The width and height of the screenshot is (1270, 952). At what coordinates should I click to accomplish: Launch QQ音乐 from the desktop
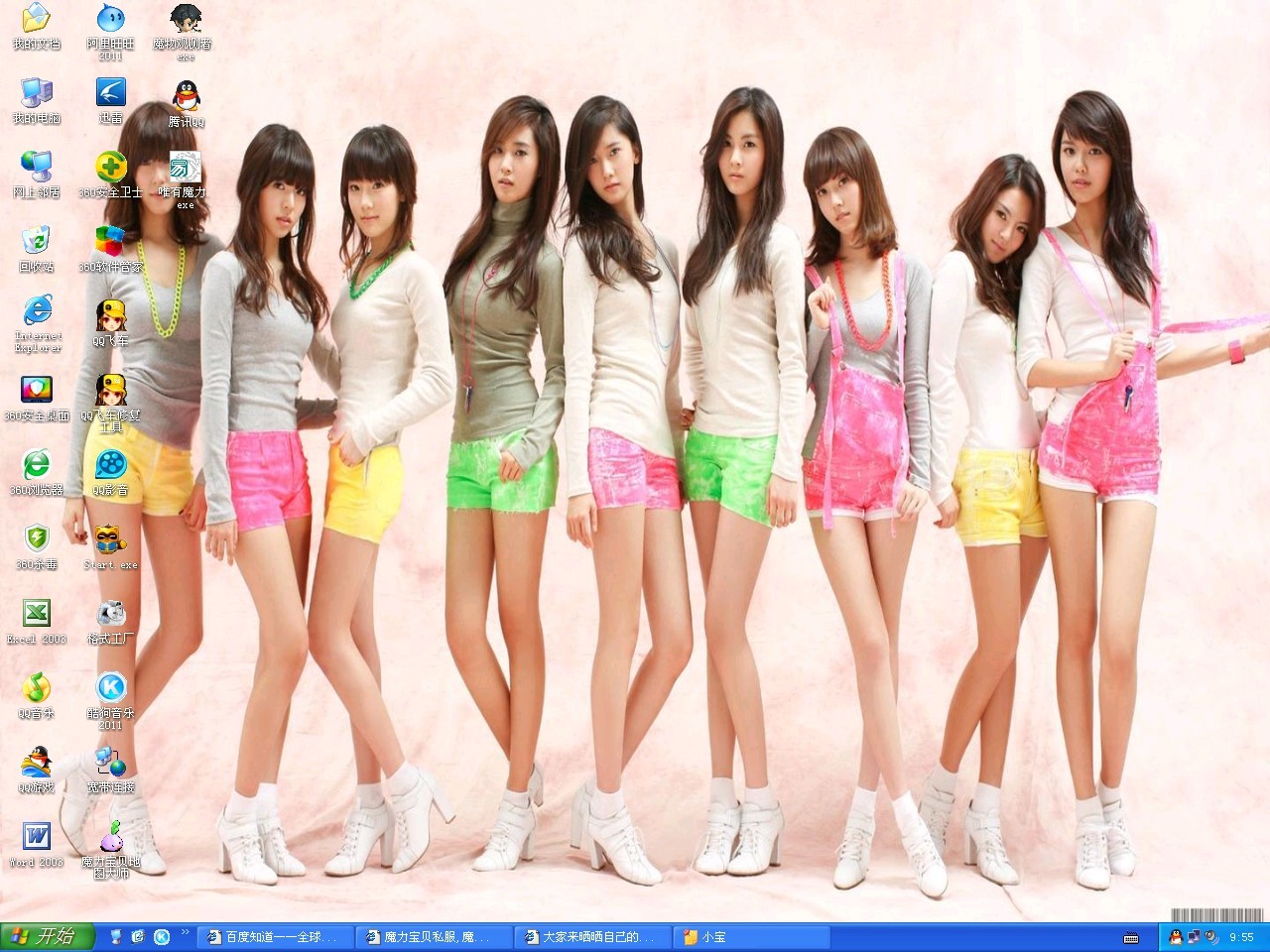(x=36, y=687)
